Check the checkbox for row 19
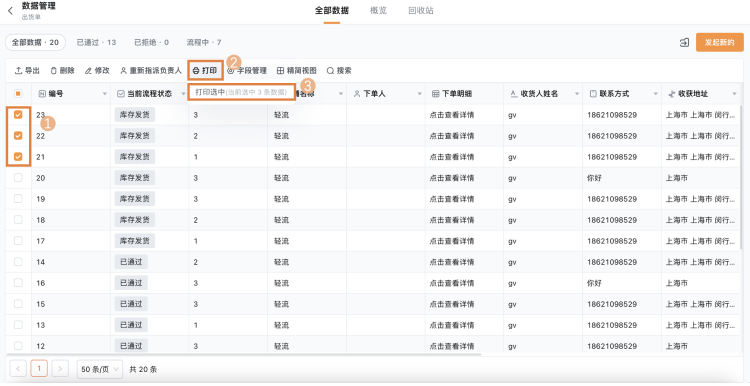 click(18, 199)
